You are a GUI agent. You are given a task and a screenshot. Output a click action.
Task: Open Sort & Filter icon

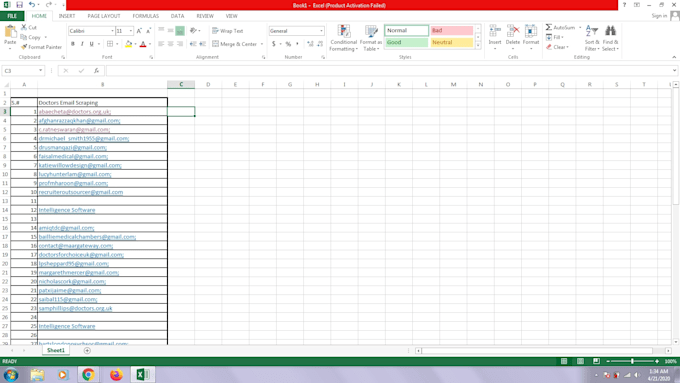click(592, 32)
